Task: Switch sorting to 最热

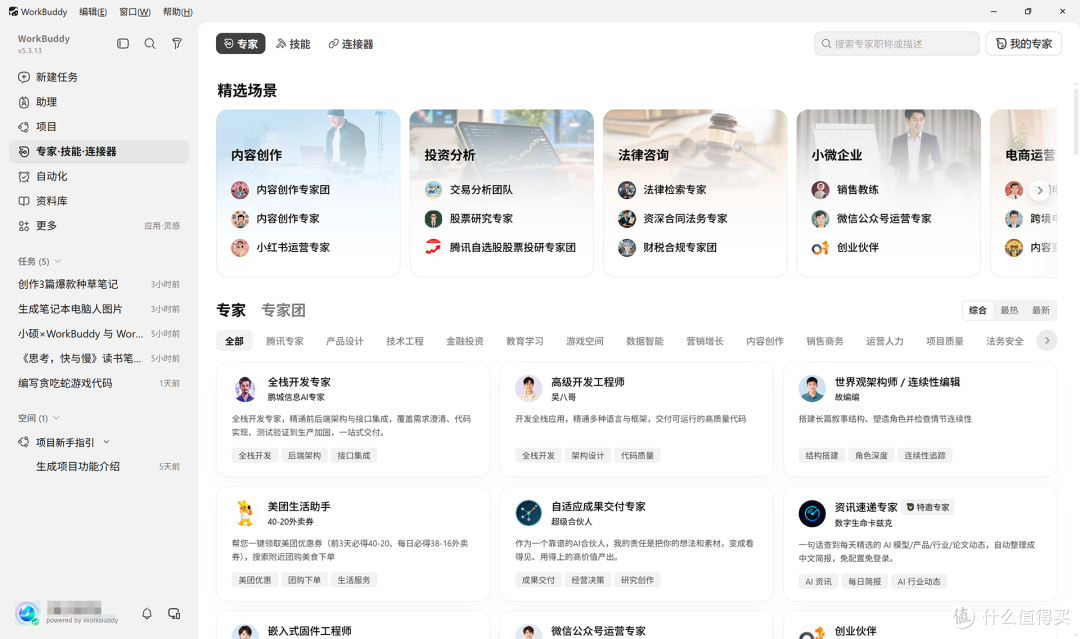Action: (x=1009, y=311)
